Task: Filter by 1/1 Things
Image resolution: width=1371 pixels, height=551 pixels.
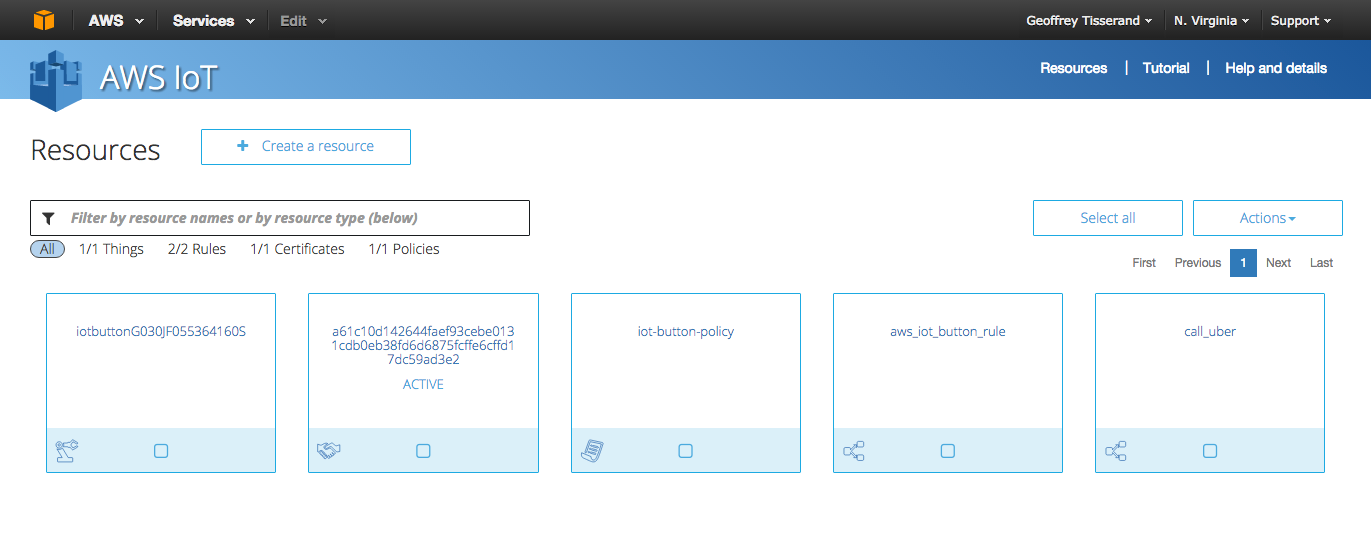Action: (111, 249)
